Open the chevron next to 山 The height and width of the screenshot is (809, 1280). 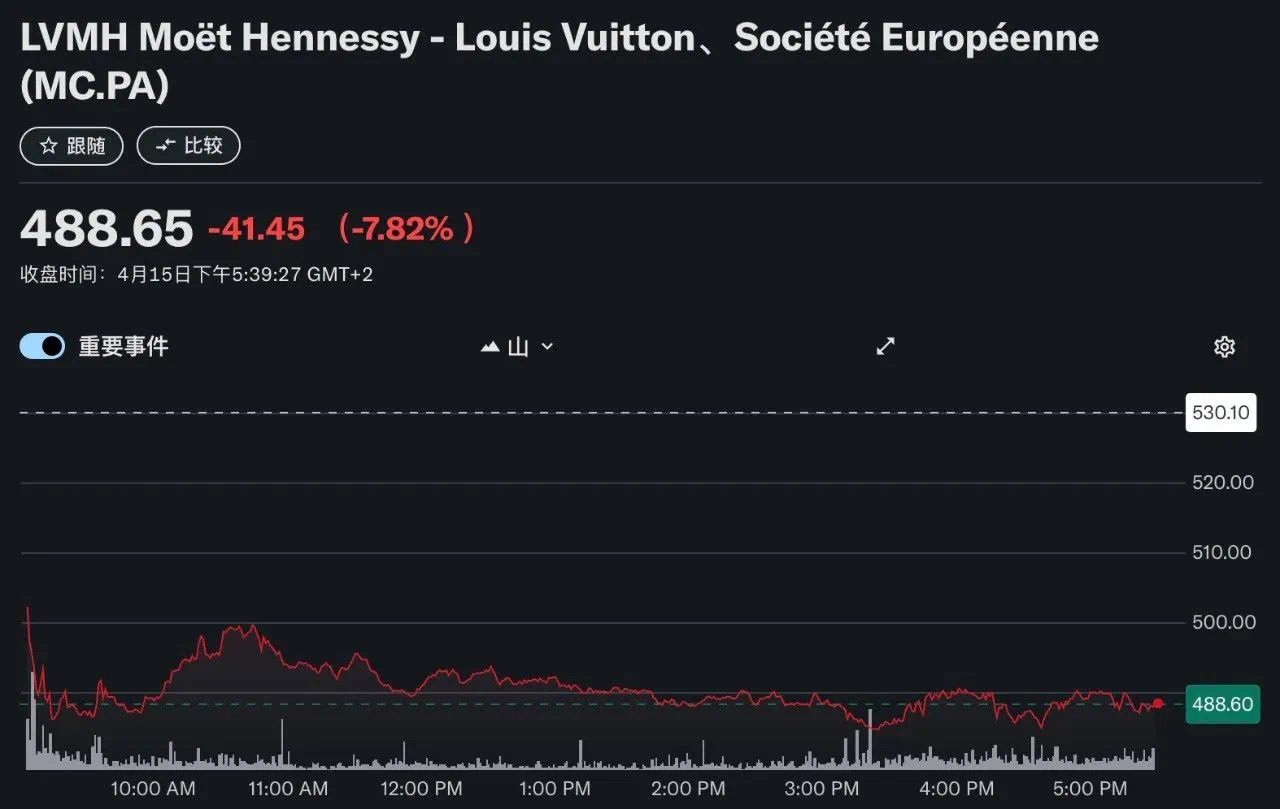tap(547, 346)
